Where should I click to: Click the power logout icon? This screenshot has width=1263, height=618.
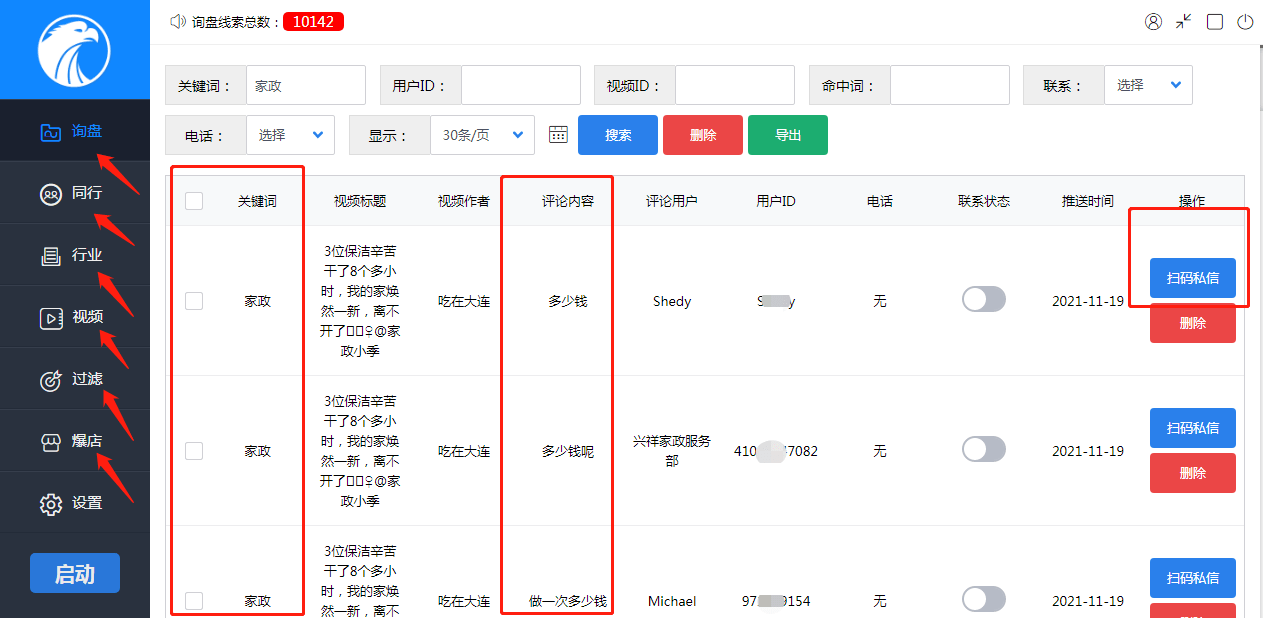pos(1245,22)
